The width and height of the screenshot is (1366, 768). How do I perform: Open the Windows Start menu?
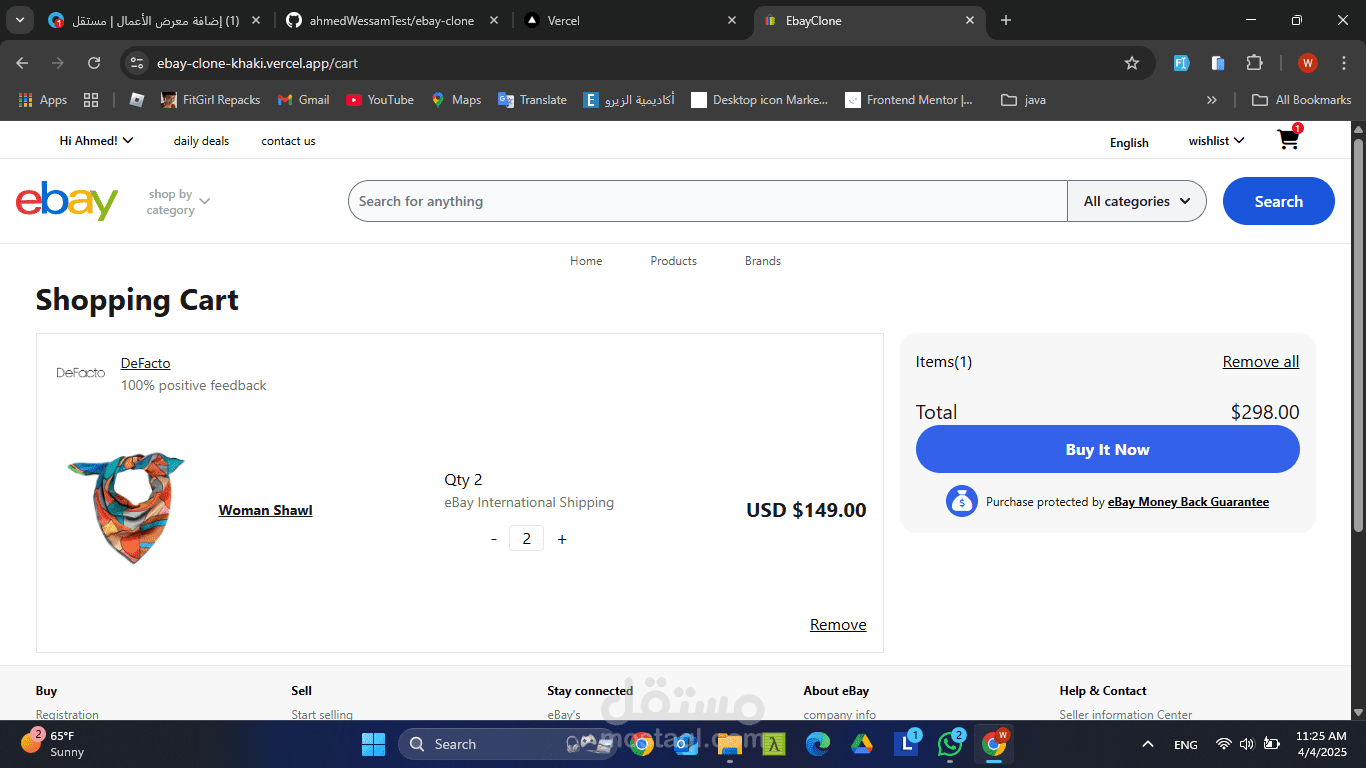[373, 744]
